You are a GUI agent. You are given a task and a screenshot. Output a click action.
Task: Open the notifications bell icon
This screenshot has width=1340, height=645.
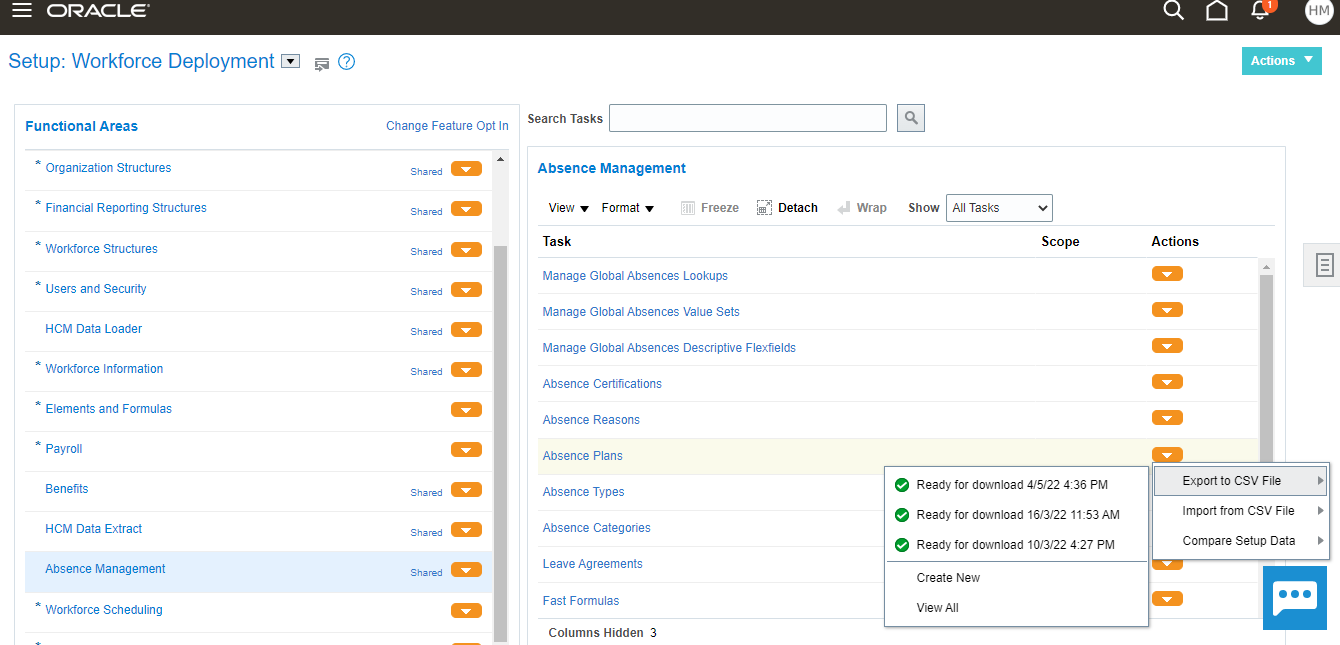pyautogui.click(x=1259, y=11)
